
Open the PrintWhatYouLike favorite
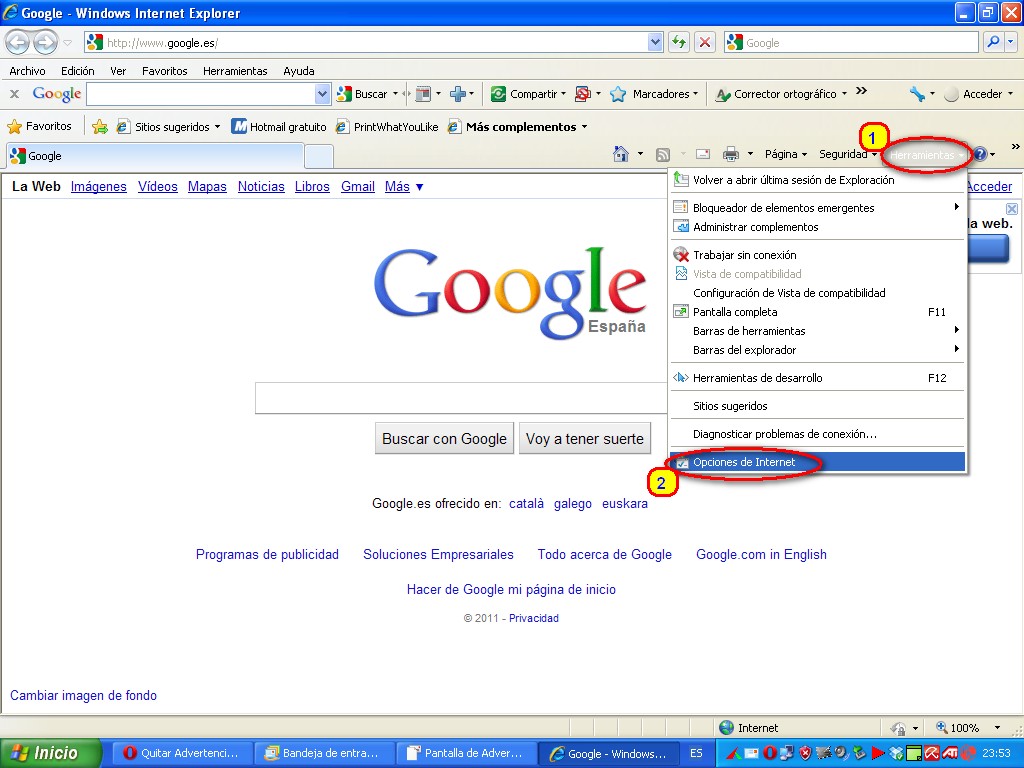point(387,127)
